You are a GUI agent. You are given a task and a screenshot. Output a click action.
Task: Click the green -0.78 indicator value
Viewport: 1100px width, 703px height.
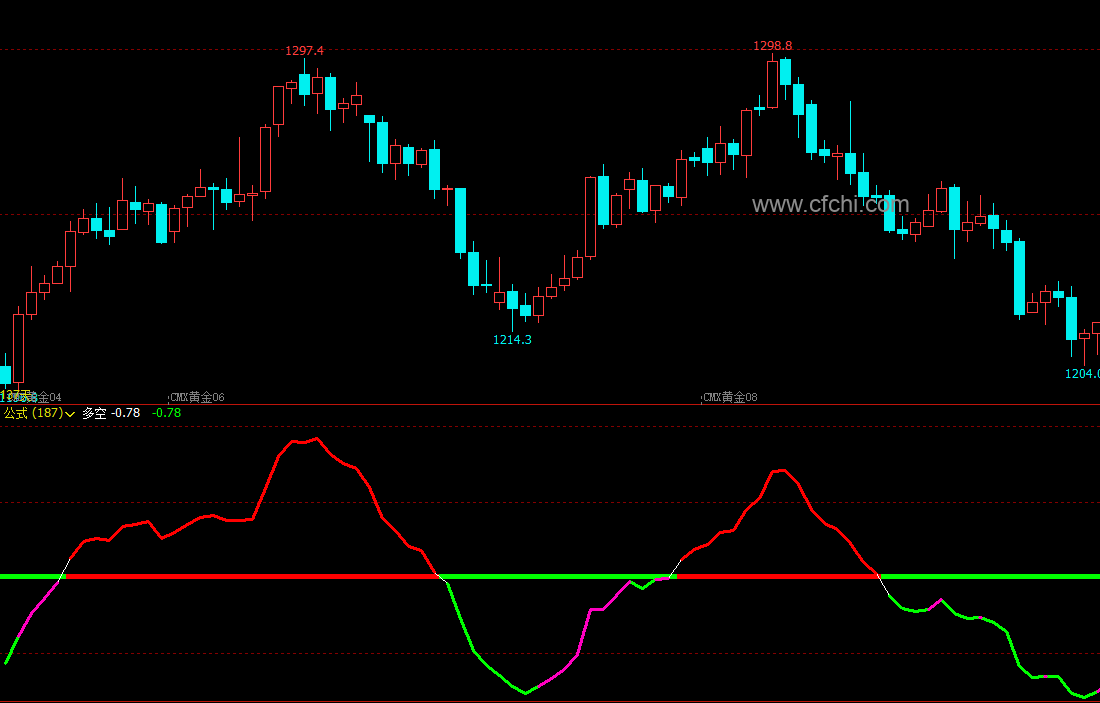[x=166, y=413]
